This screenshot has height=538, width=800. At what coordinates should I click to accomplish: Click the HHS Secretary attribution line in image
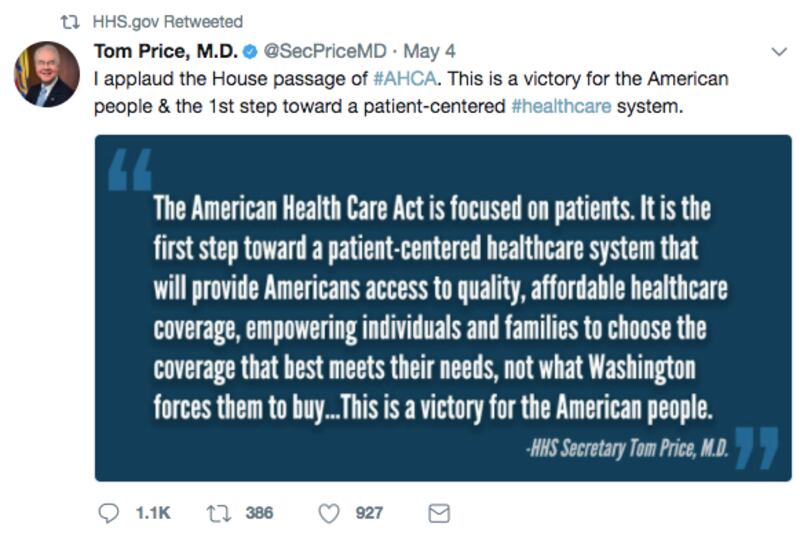click(x=627, y=449)
